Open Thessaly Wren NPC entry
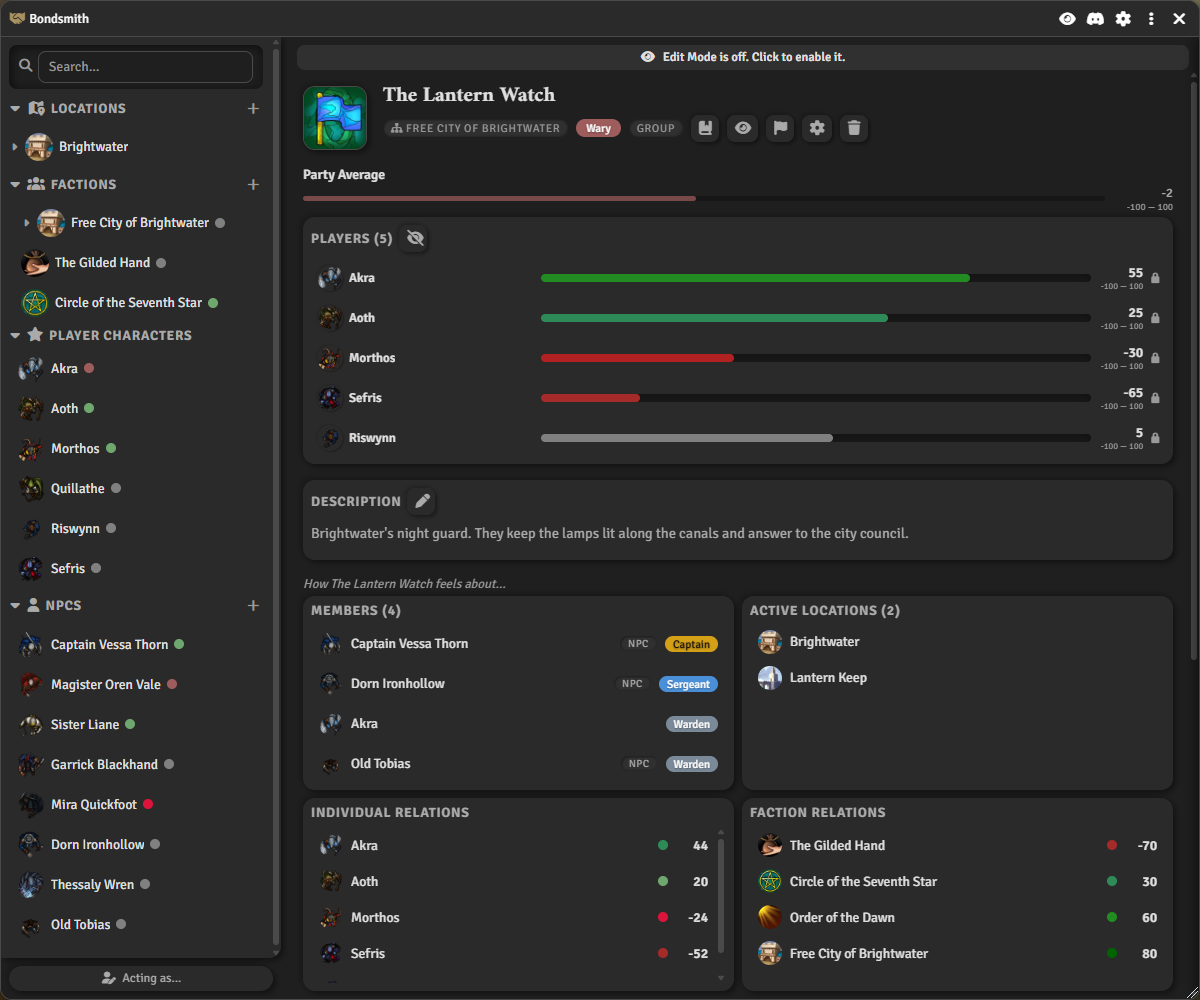 (x=92, y=884)
